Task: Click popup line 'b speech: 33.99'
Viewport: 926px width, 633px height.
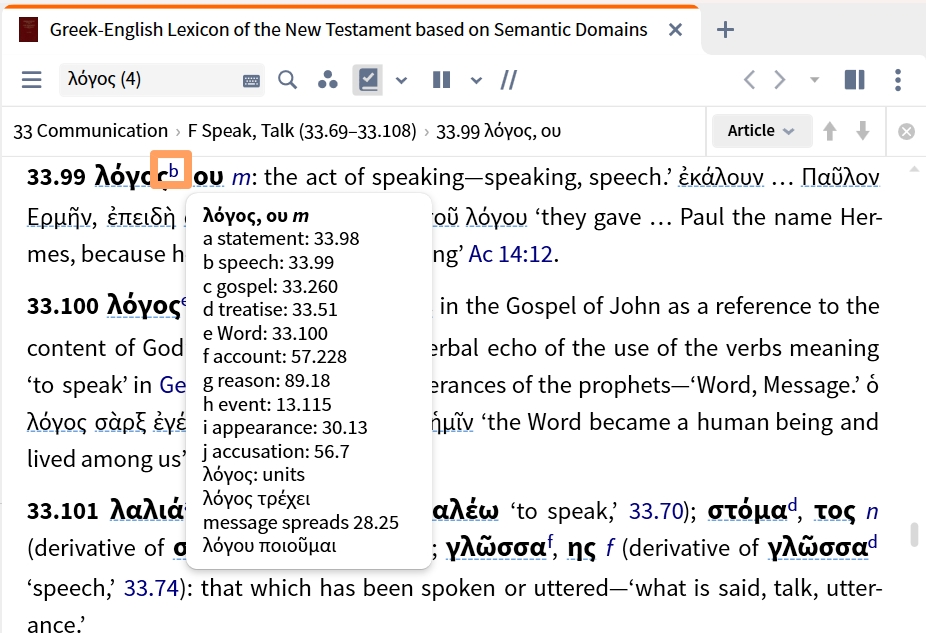Action: pyautogui.click(x=269, y=262)
